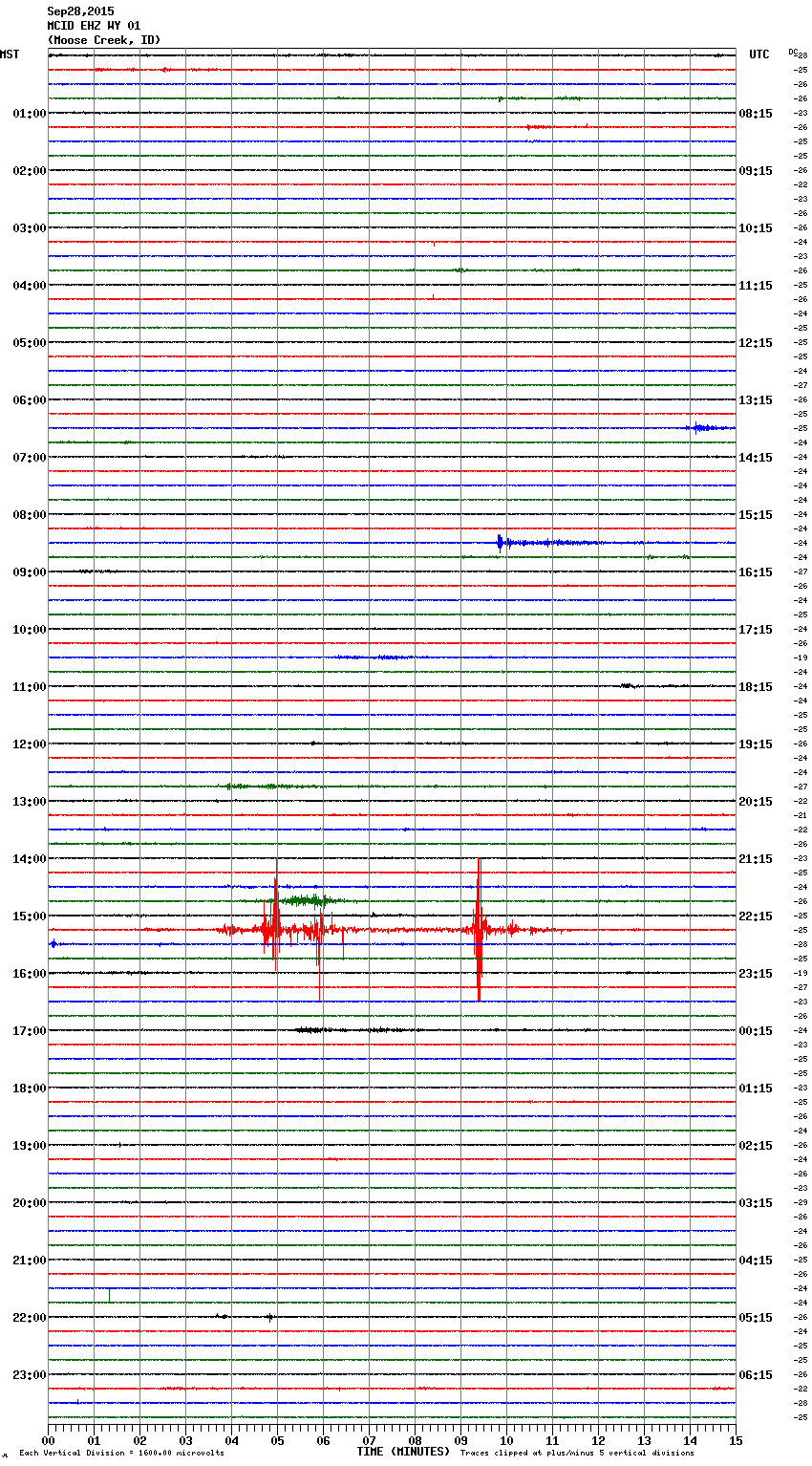Click the 11:15 UTC time label

756,286
